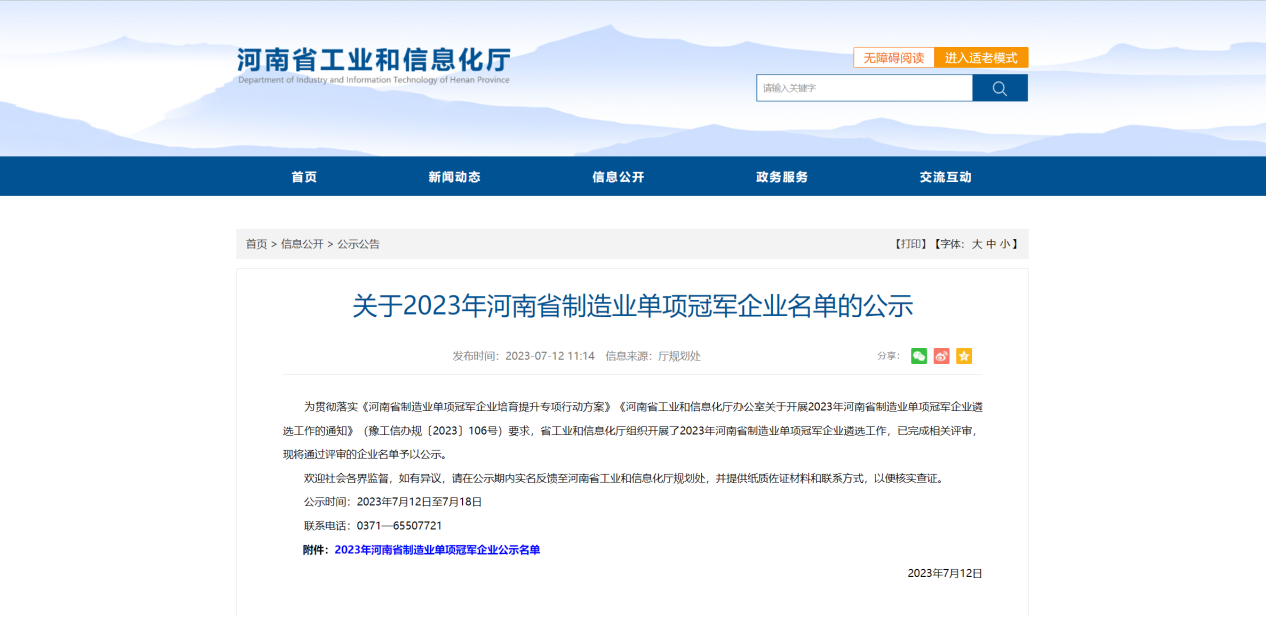Click the search magnifier icon button
This screenshot has width=1266, height=617.
pos(999,88)
